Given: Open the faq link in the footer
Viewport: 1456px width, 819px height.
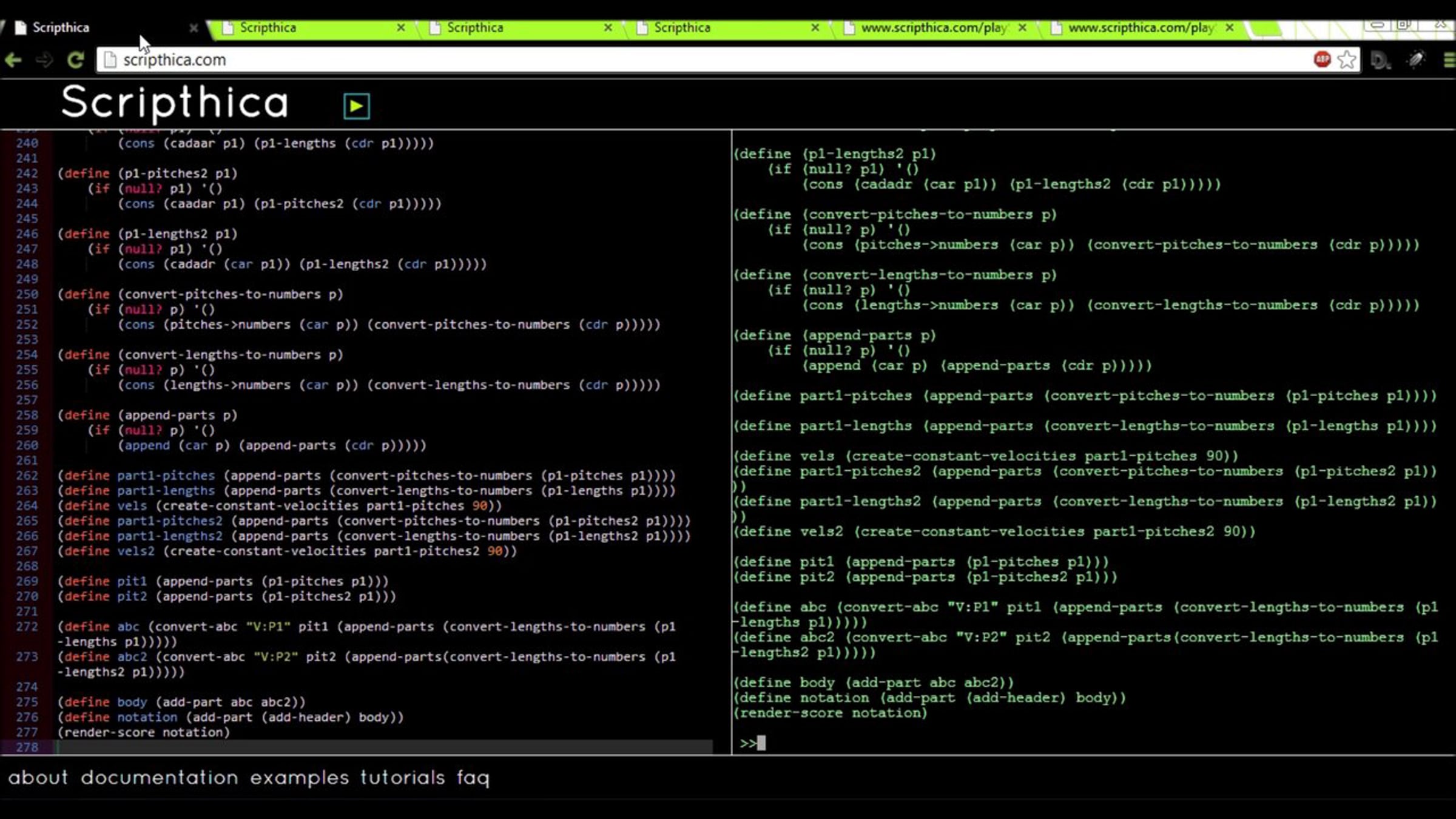Looking at the screenshot, I should [x=473, y=778].
